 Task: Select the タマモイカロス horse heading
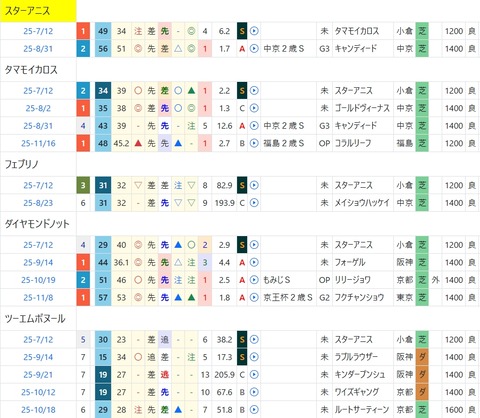click(x=31, y=70)
